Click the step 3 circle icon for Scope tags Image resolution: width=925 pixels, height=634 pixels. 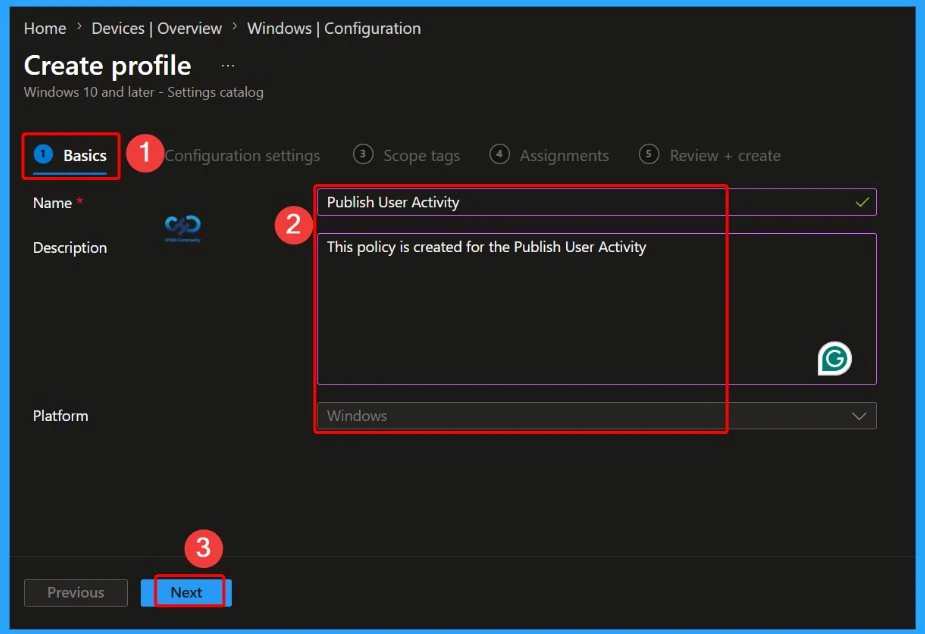pyautogui.click(x=363, y=155)
